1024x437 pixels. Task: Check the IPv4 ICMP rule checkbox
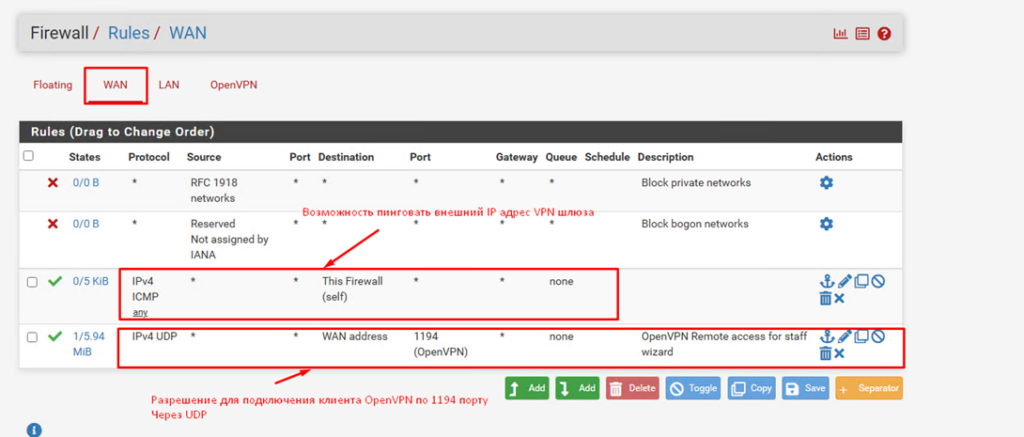[32, 282]
